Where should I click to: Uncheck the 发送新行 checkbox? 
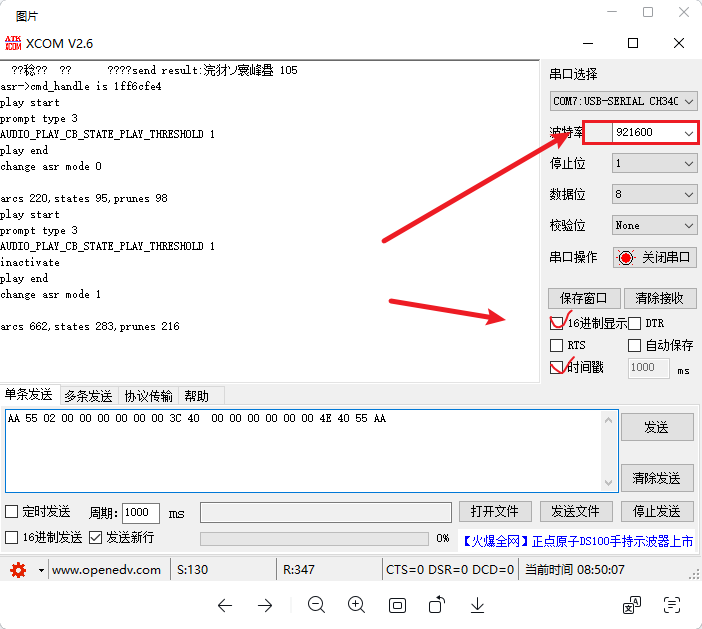95,537
